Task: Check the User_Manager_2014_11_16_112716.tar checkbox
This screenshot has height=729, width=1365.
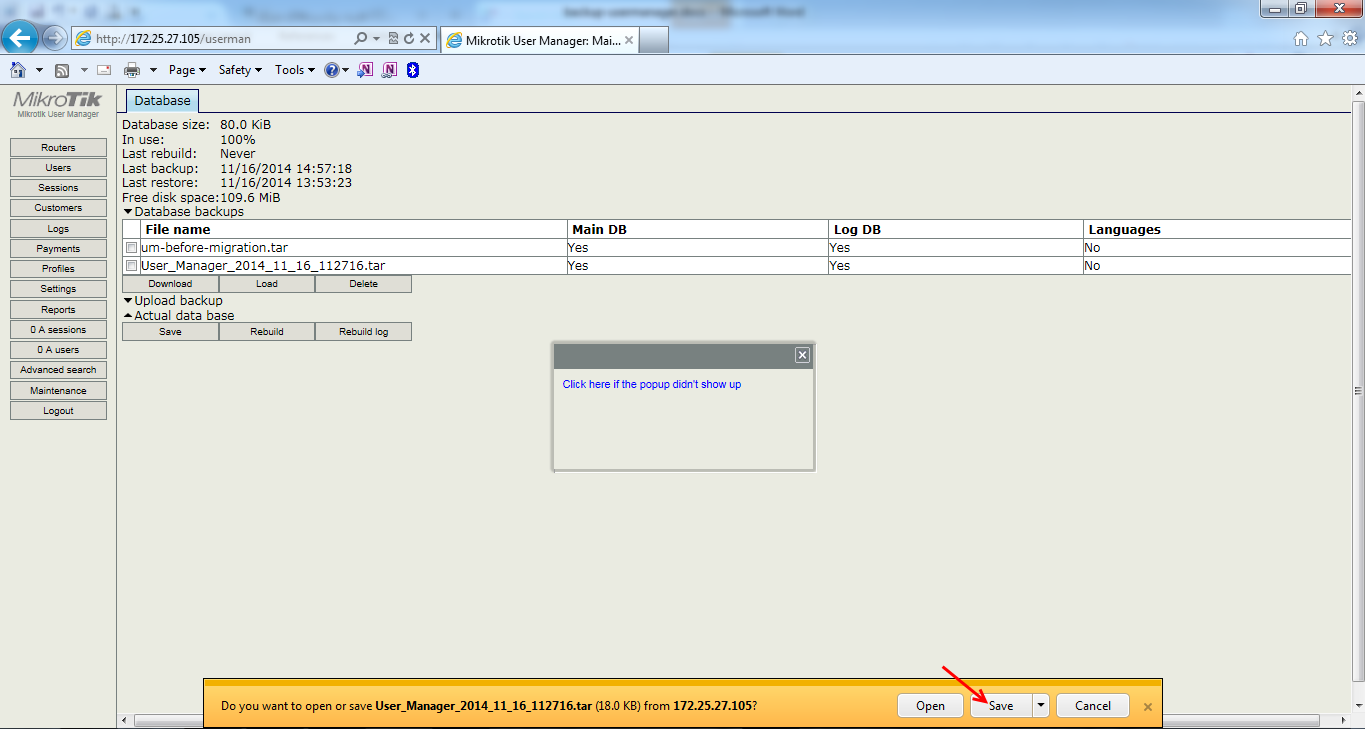Action: click(131, 266)
